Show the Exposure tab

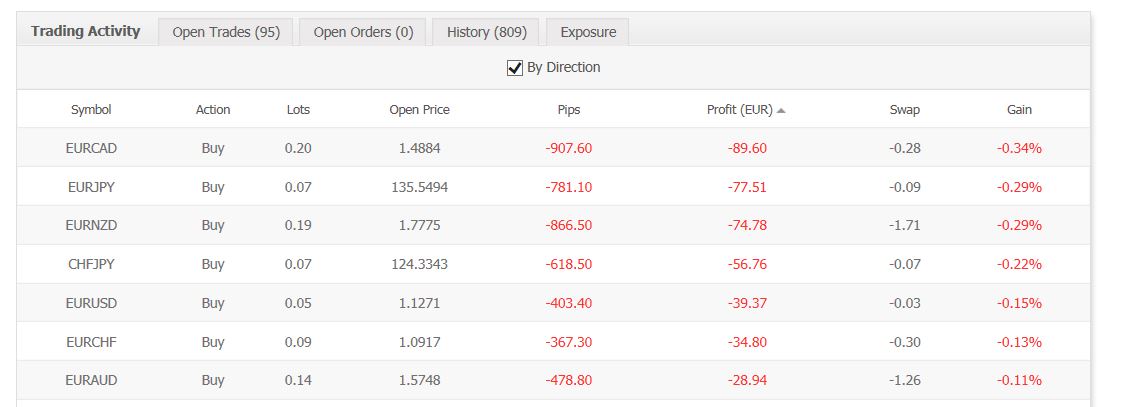tap(588, 32)
